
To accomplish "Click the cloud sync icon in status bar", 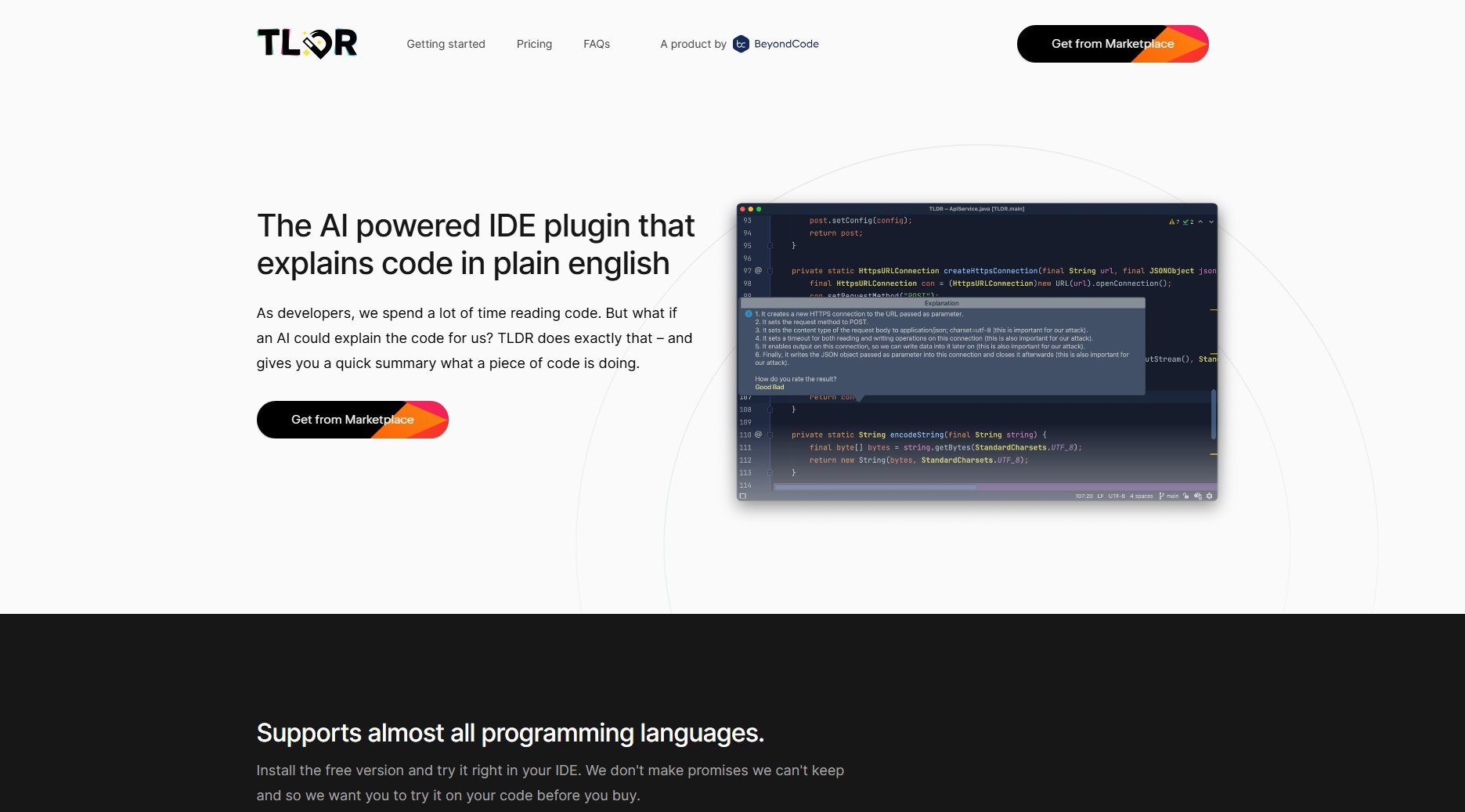I will [x=1197, y=496].
